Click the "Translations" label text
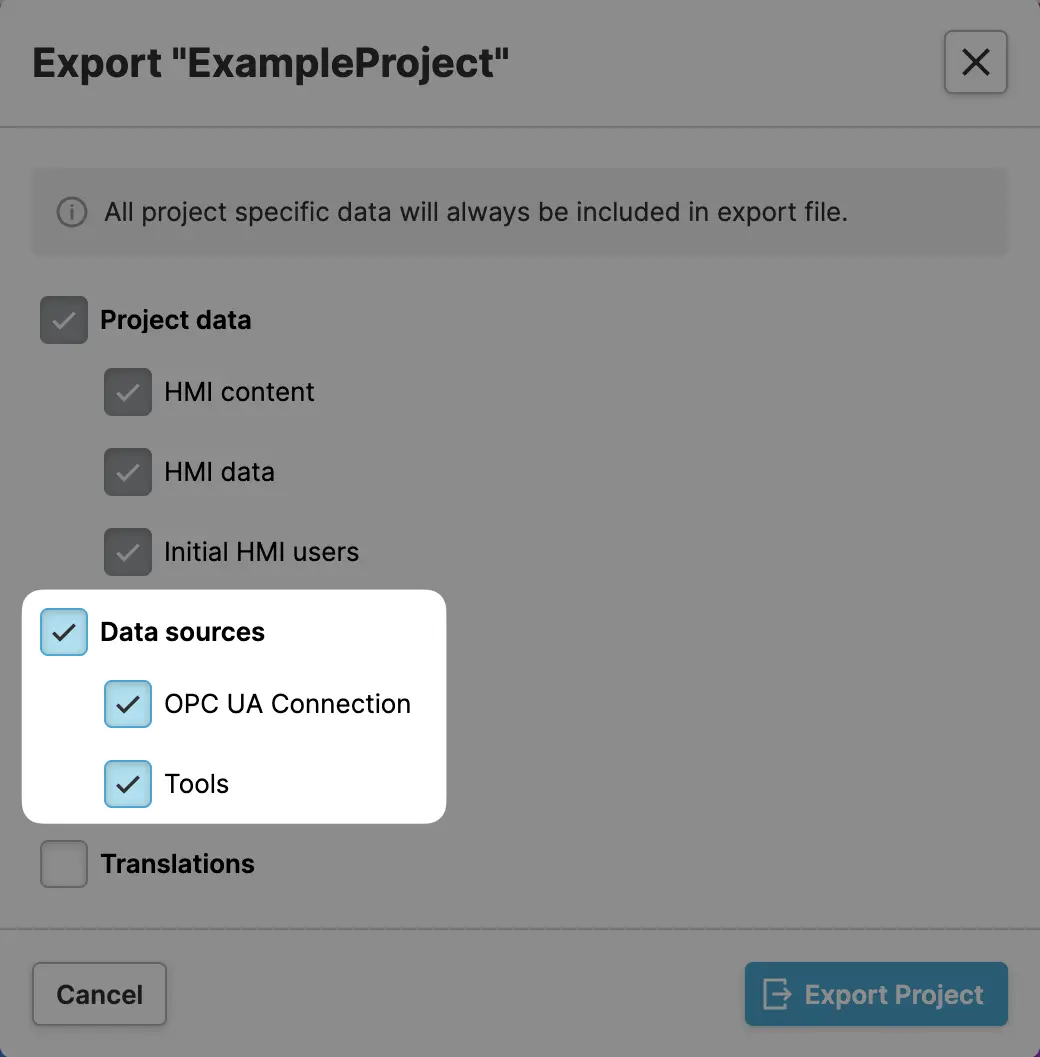 (178, 864)
